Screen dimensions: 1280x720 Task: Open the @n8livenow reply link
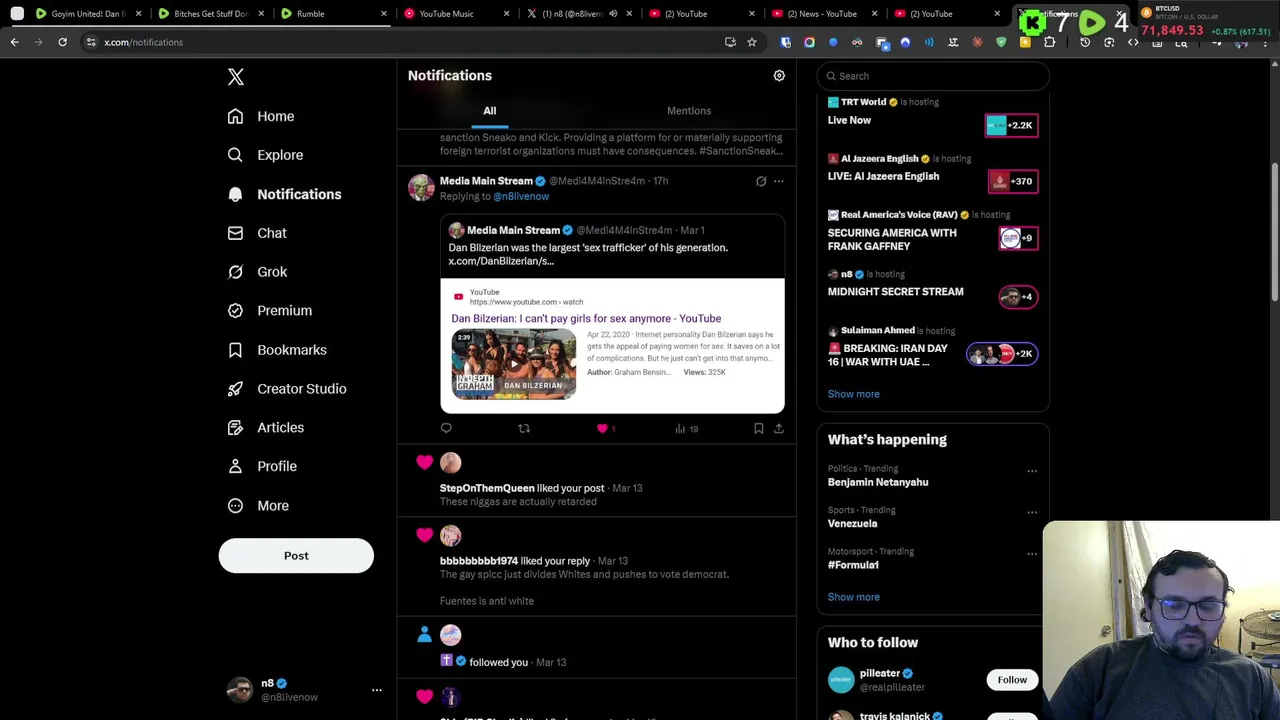click(521, 196)
